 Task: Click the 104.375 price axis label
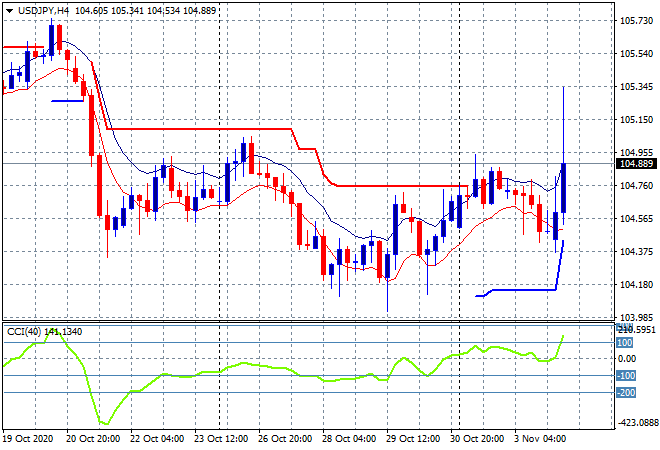[x=636, y=252]
